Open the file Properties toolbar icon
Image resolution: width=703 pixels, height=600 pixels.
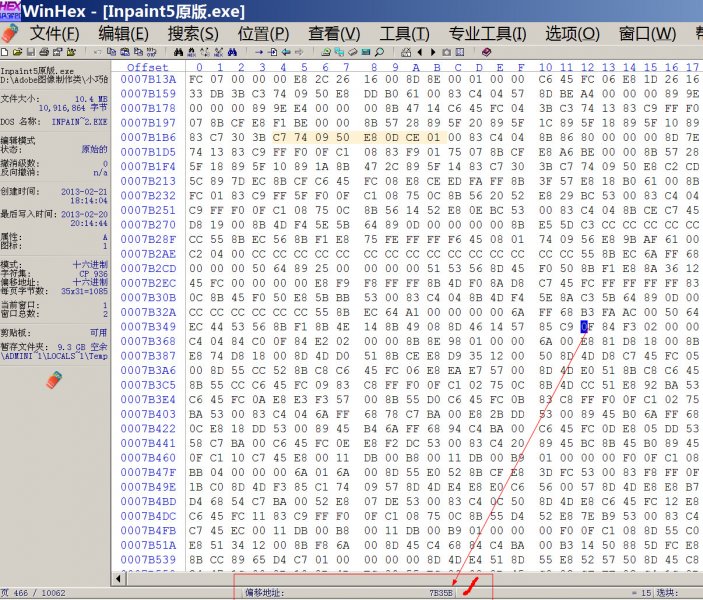pyautogui.click(x=57, y=52)
